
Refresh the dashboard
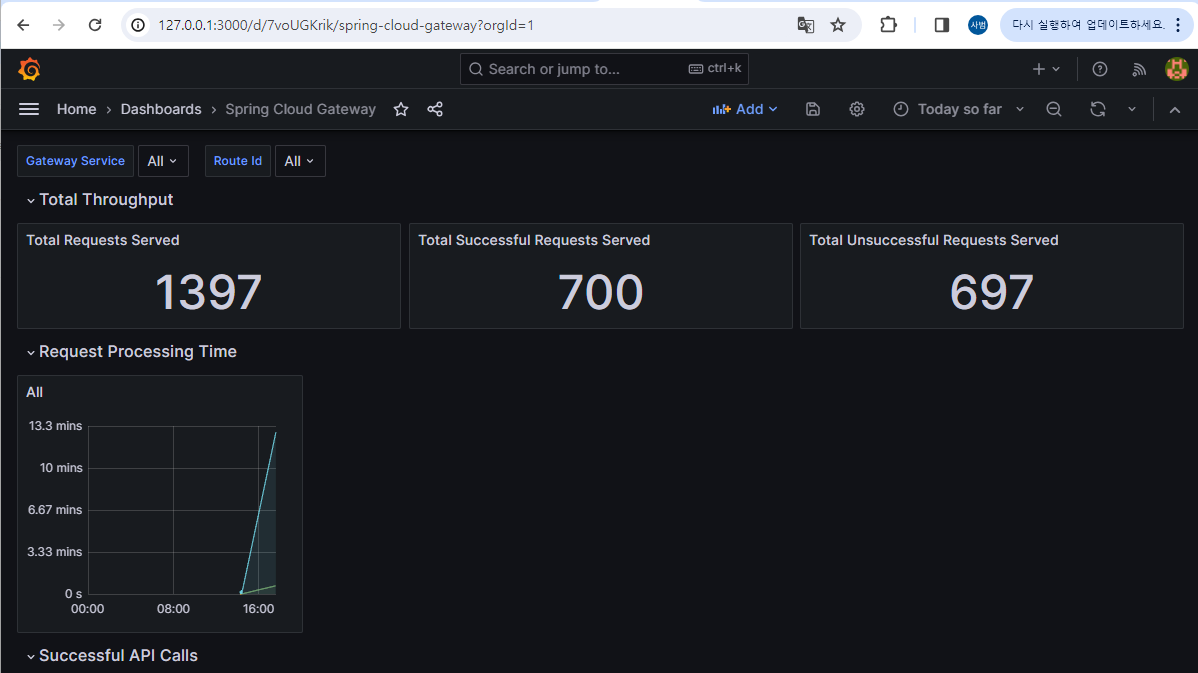(x=1098, y=109)
